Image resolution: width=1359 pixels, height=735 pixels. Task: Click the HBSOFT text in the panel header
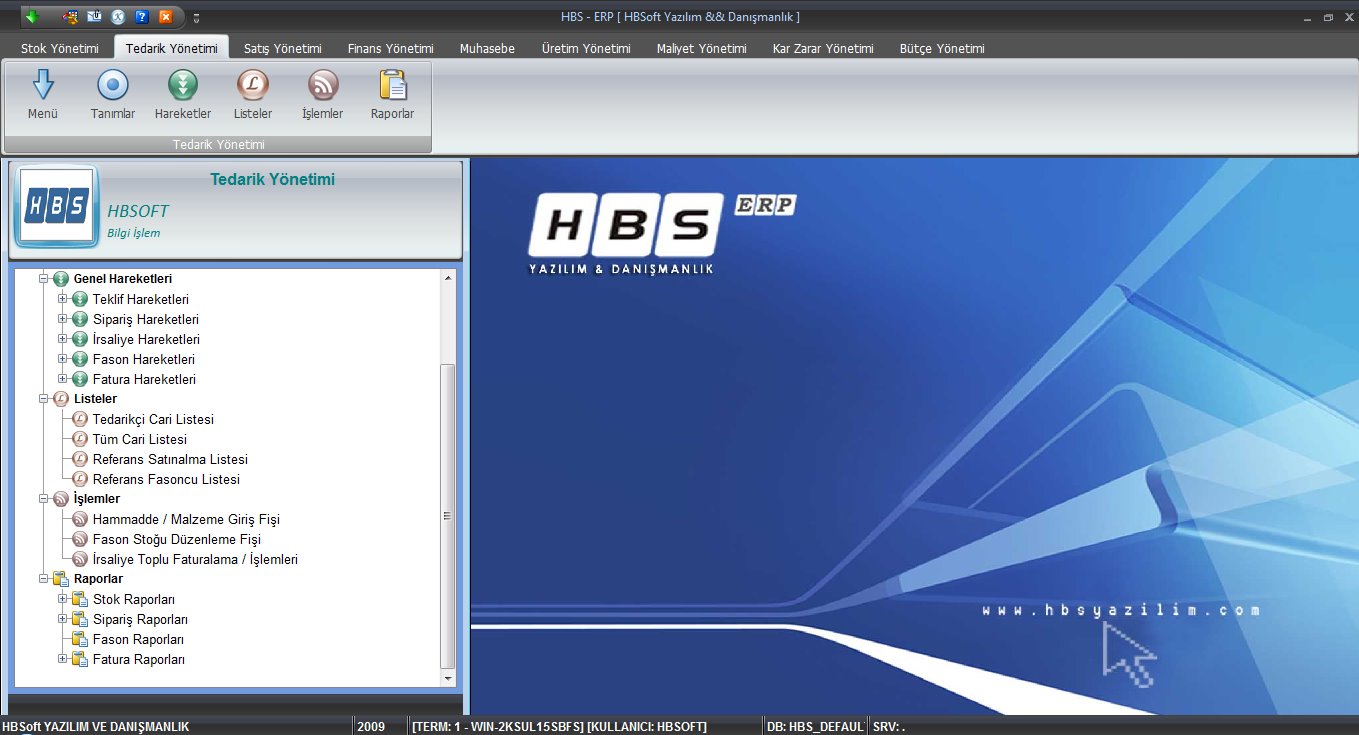pyautogui.click(x=138, y=211)
